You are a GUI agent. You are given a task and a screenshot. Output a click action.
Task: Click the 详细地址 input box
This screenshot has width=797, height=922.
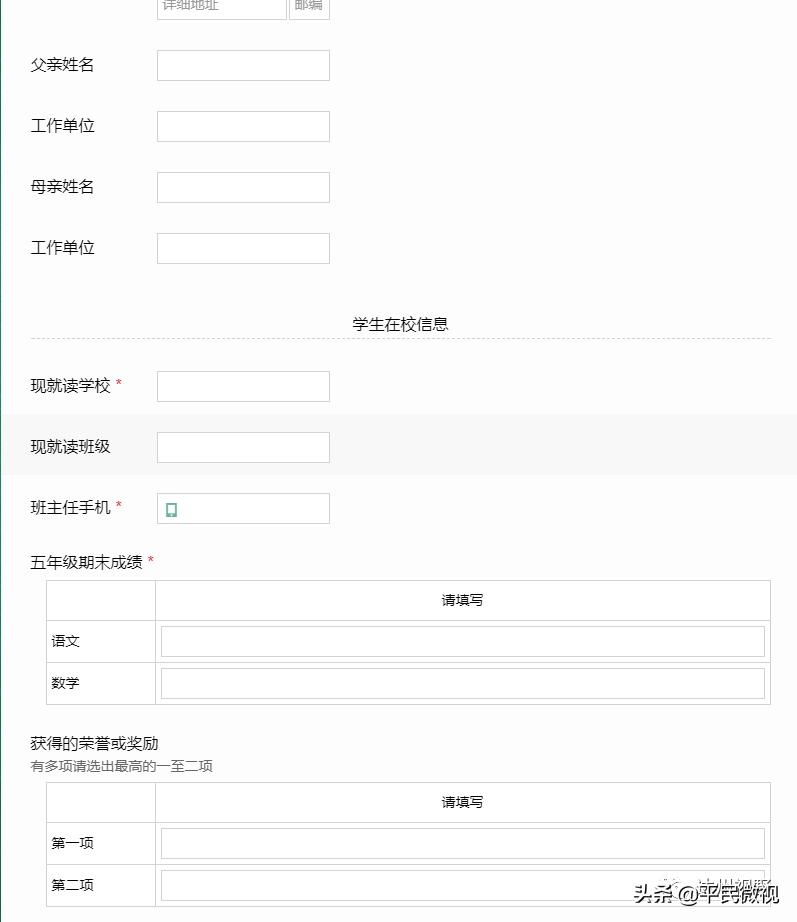[221, 8]
